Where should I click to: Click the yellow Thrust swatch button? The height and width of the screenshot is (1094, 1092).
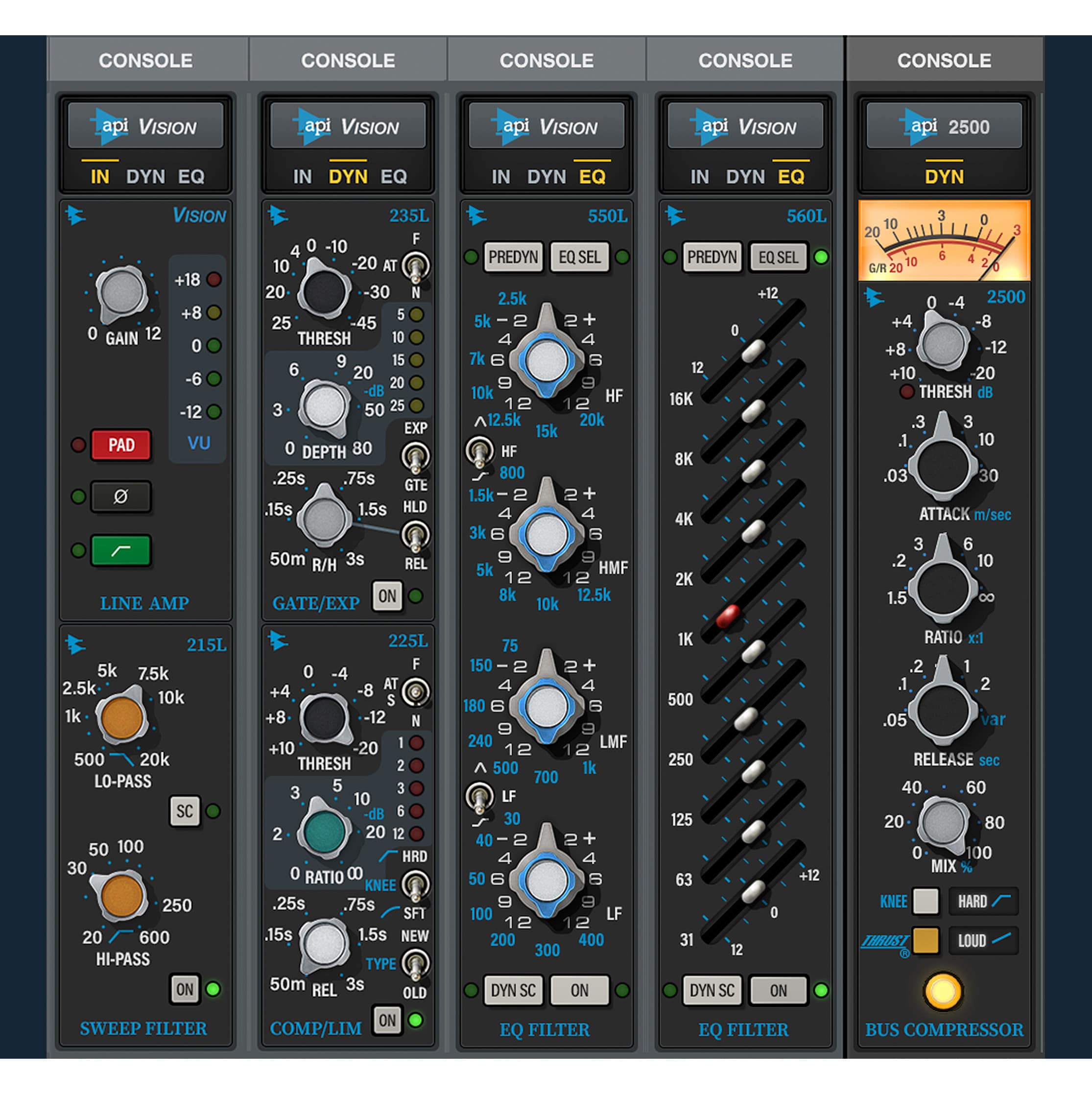(926, 941)
